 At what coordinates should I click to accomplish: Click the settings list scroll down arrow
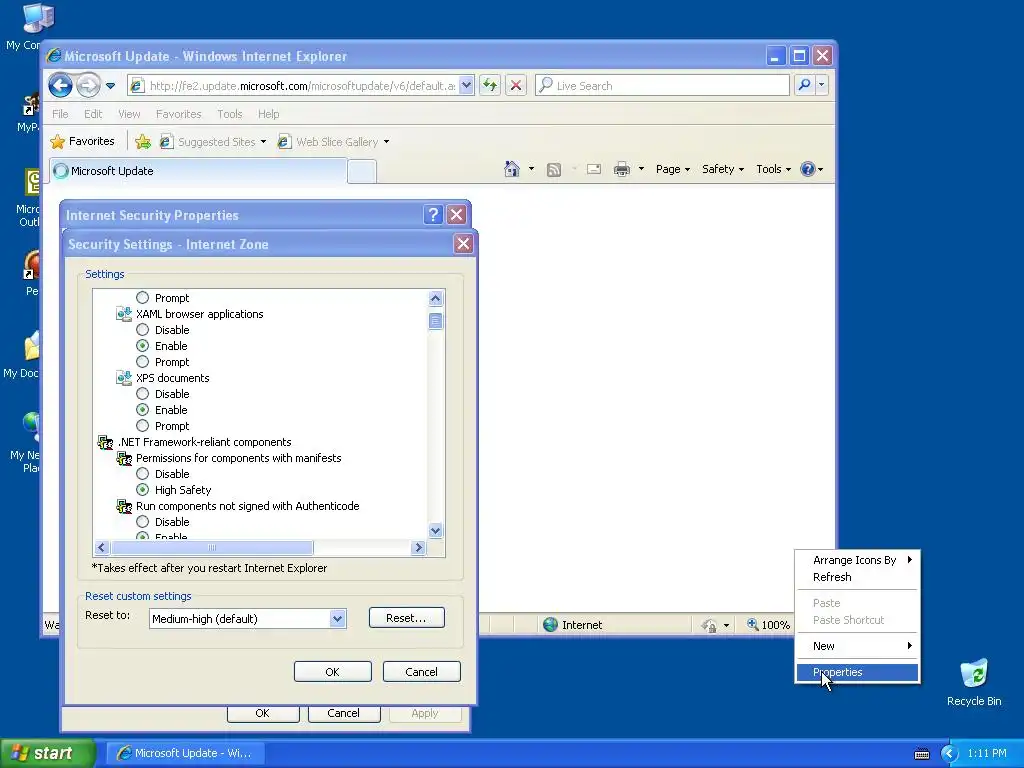tap(436, 530)
